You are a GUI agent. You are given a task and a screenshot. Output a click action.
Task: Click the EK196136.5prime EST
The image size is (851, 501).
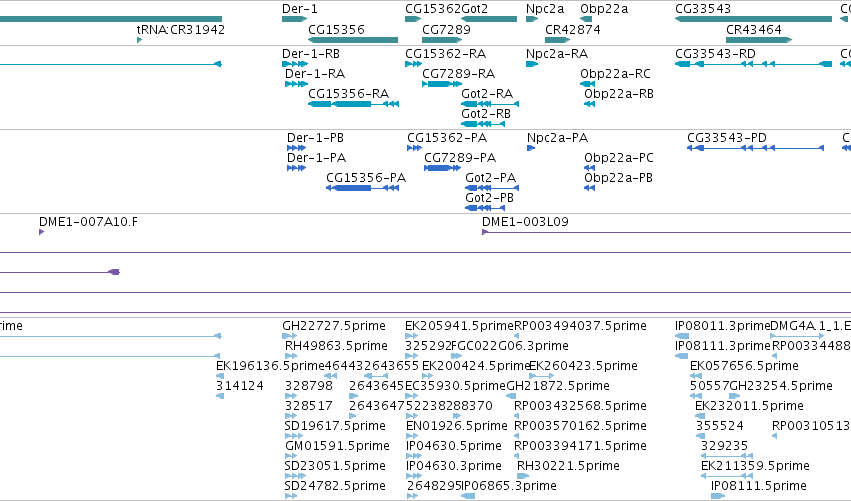pyautogui.click(x=220, y=376)
